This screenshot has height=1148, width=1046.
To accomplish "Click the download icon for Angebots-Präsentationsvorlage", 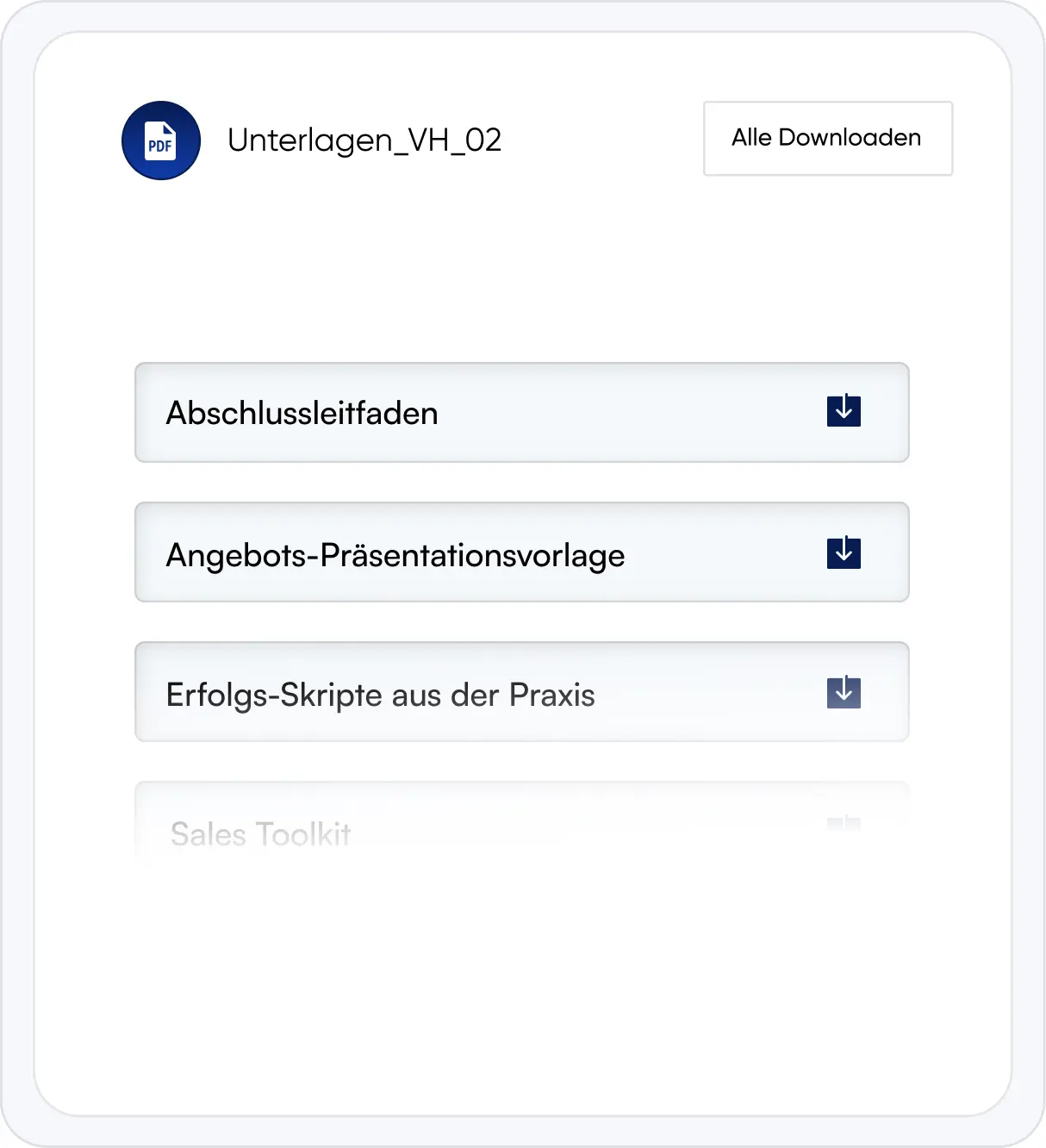I will pos(844,552).
